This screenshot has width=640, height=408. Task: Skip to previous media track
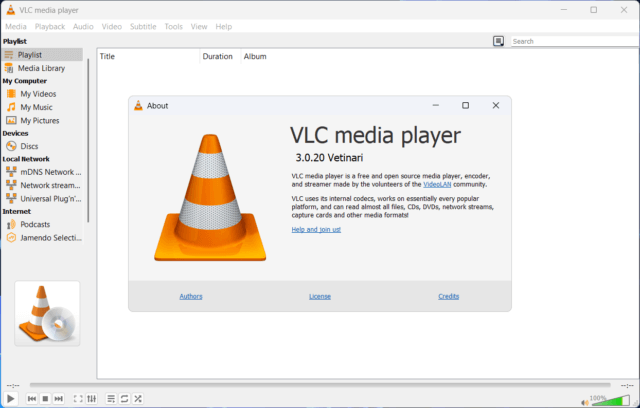pos(32,399)
